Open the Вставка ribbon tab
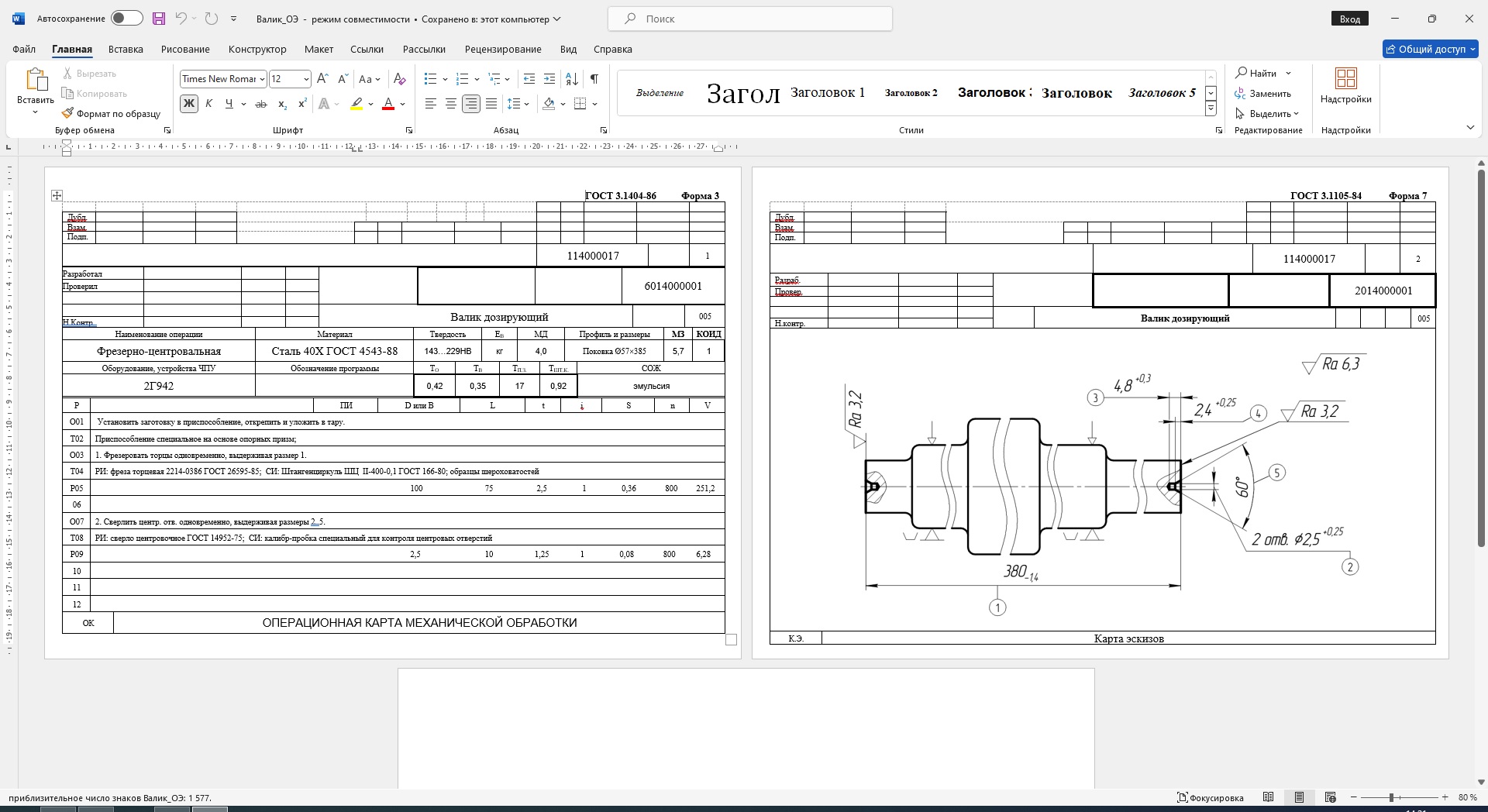This screenshot has width=1488, height=812. click(x=126, y=49)
